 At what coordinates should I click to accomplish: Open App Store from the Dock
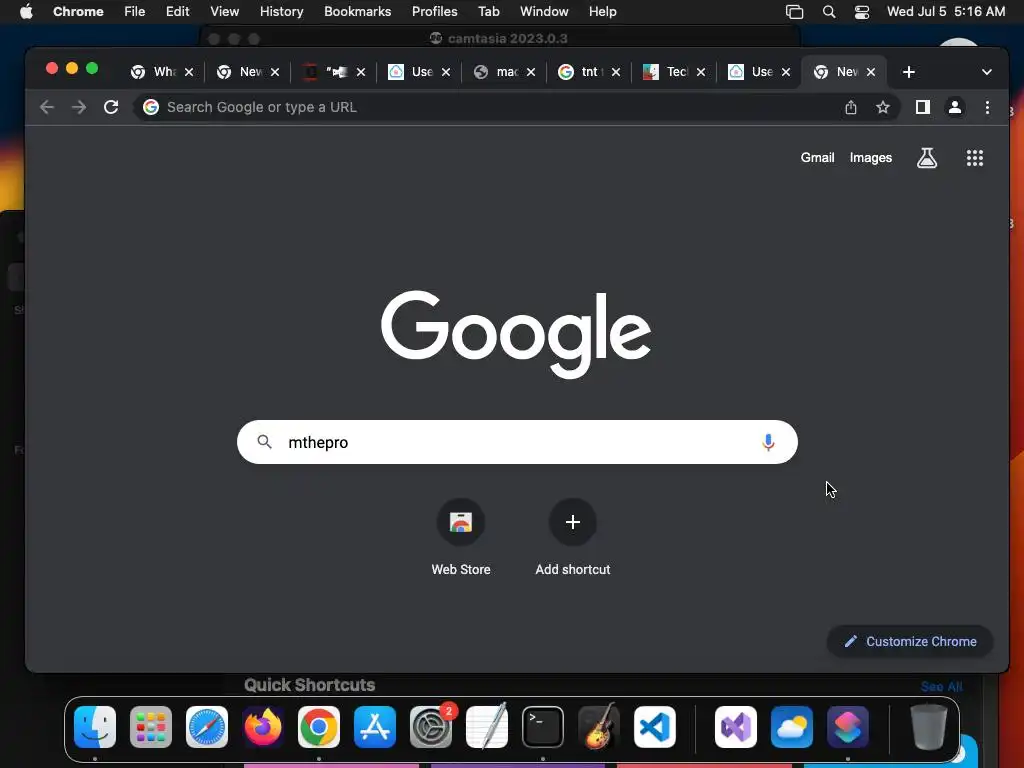[x=375, y=727]
